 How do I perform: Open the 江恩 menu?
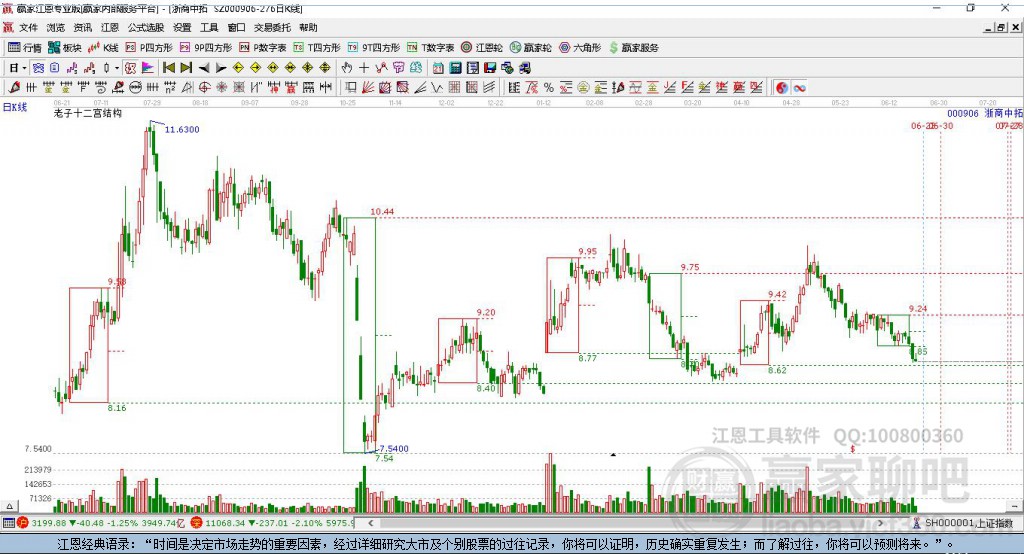pos(110,27)
